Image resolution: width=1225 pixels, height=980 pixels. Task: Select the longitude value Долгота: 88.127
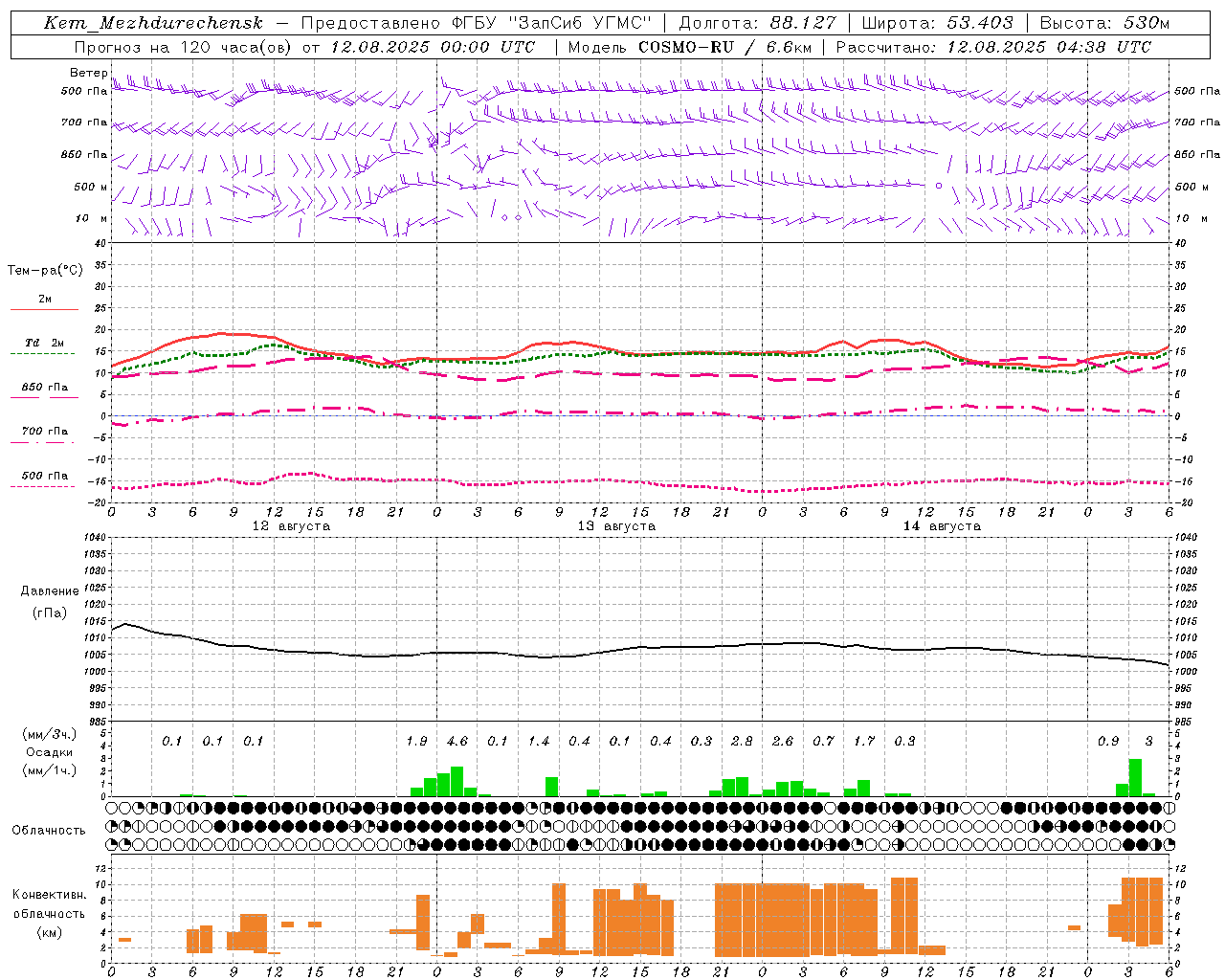pyautogui.click(x=757, y=23)
